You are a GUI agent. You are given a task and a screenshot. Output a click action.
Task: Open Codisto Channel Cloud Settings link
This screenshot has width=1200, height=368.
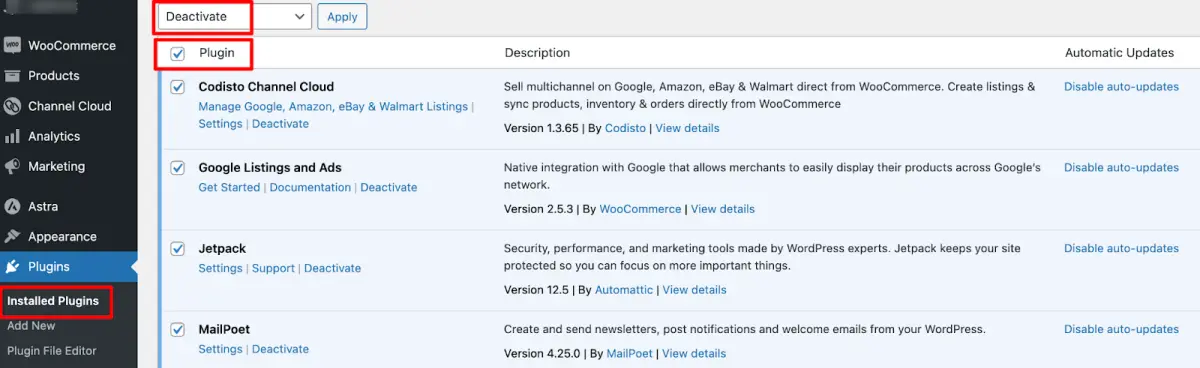point(220,124)
